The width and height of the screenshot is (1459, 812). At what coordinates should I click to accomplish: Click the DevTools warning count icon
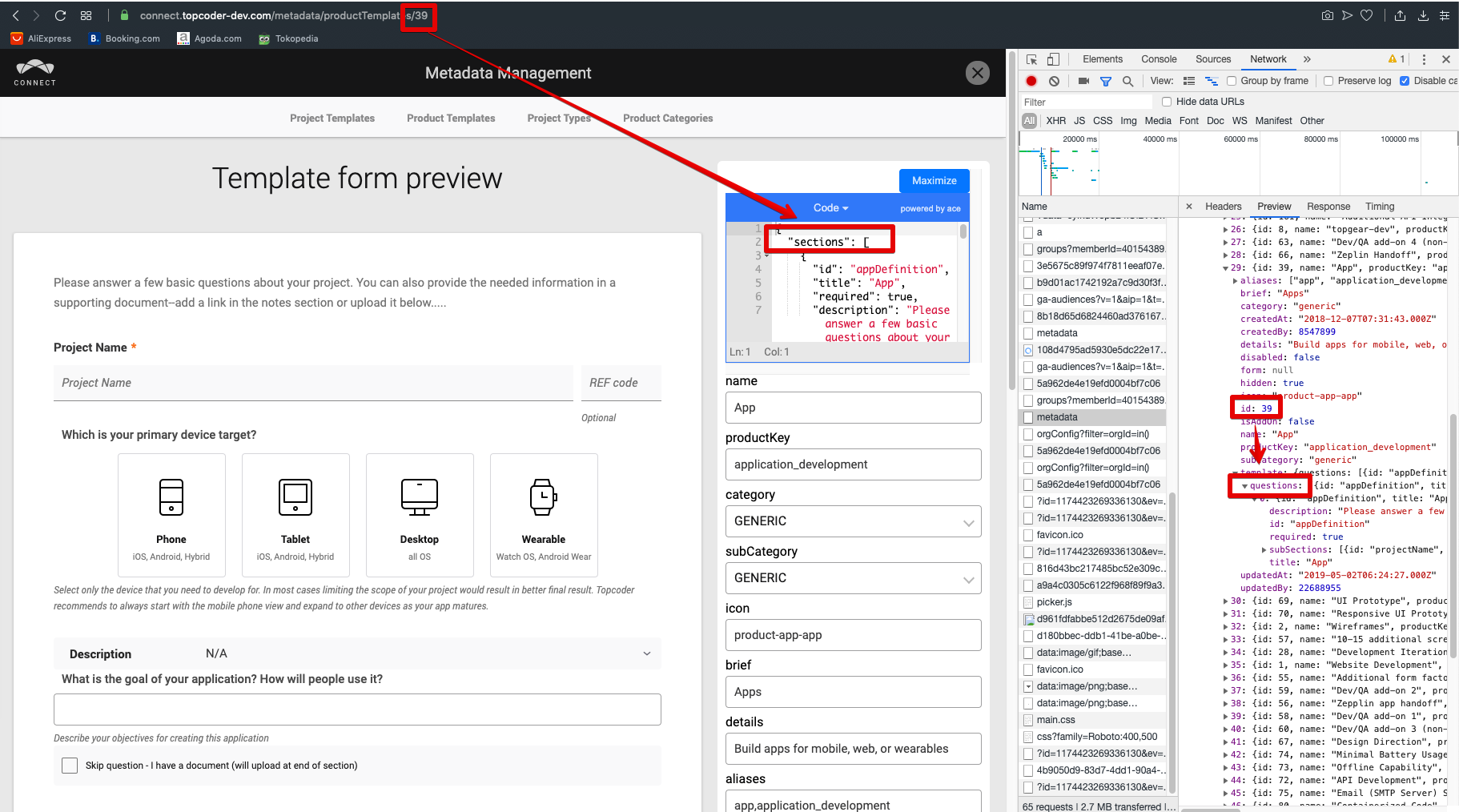(1397, 59)
